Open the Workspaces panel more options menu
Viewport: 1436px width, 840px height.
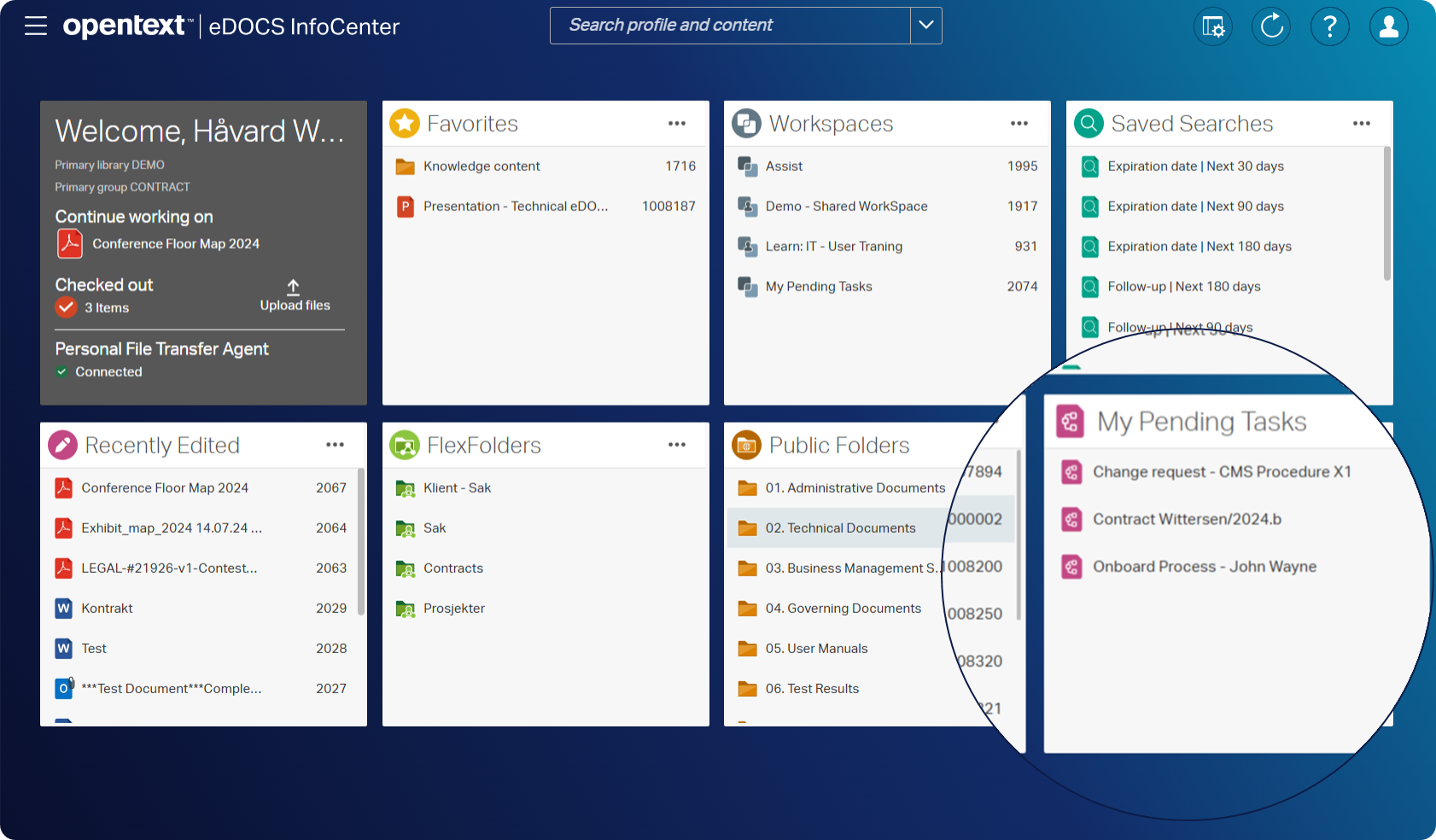[x=1019, y=124]
